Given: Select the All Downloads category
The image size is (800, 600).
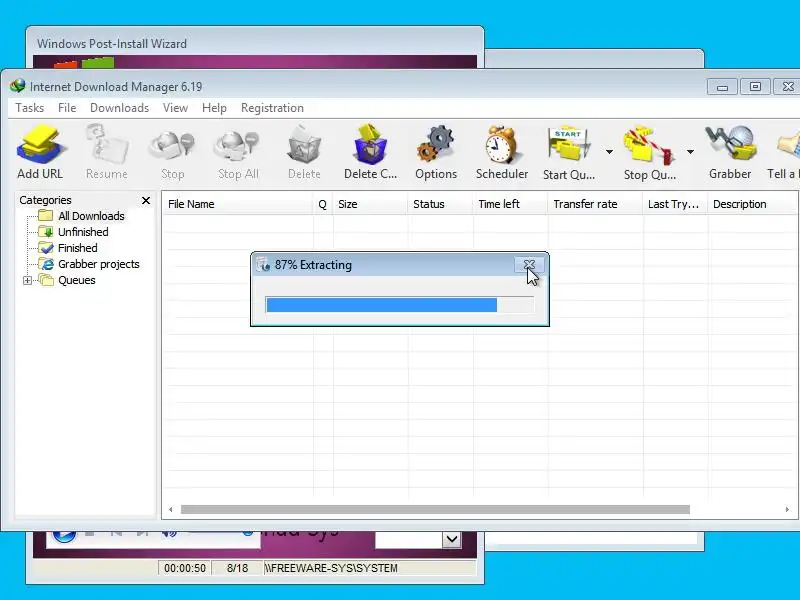Looking at the screenshot, I should [x=91, y=216].
